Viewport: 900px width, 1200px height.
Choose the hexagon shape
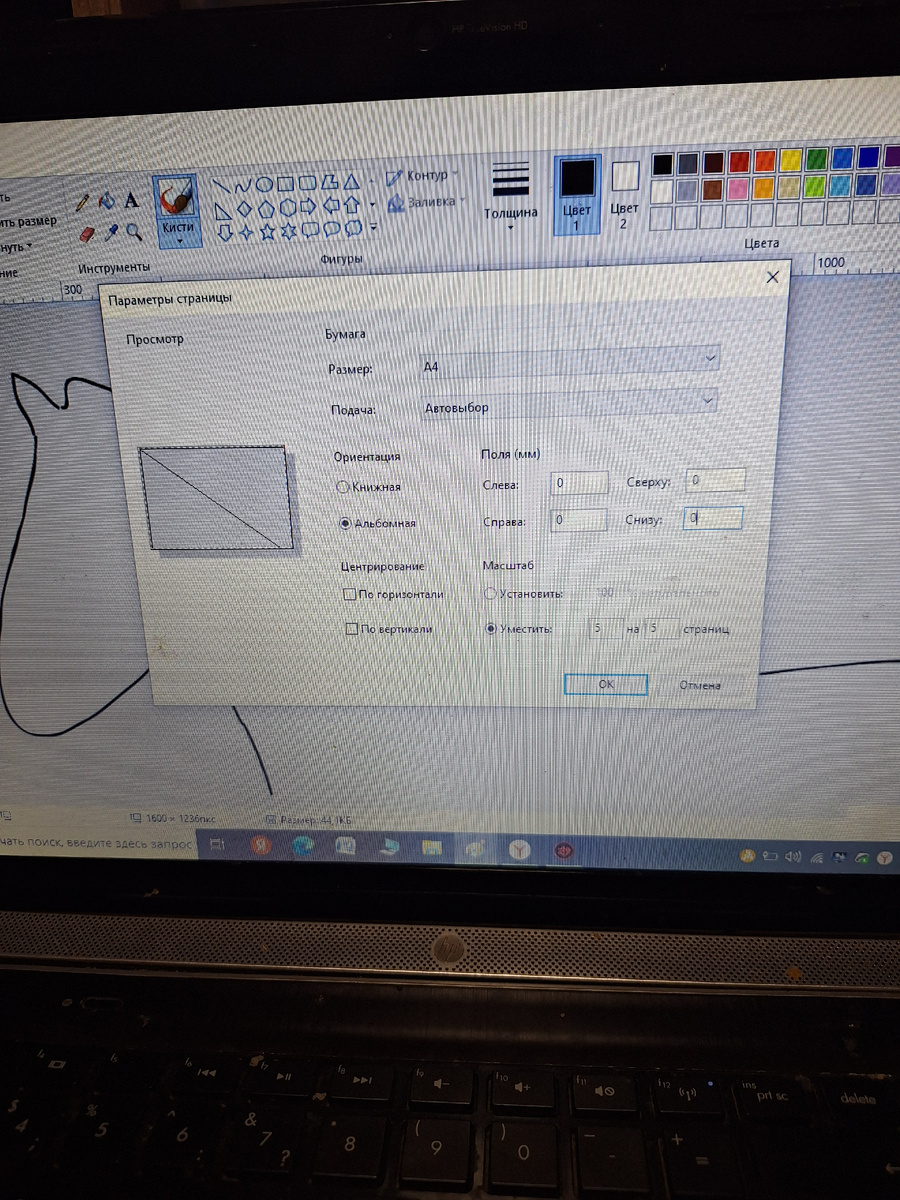(x=287, y=207)
